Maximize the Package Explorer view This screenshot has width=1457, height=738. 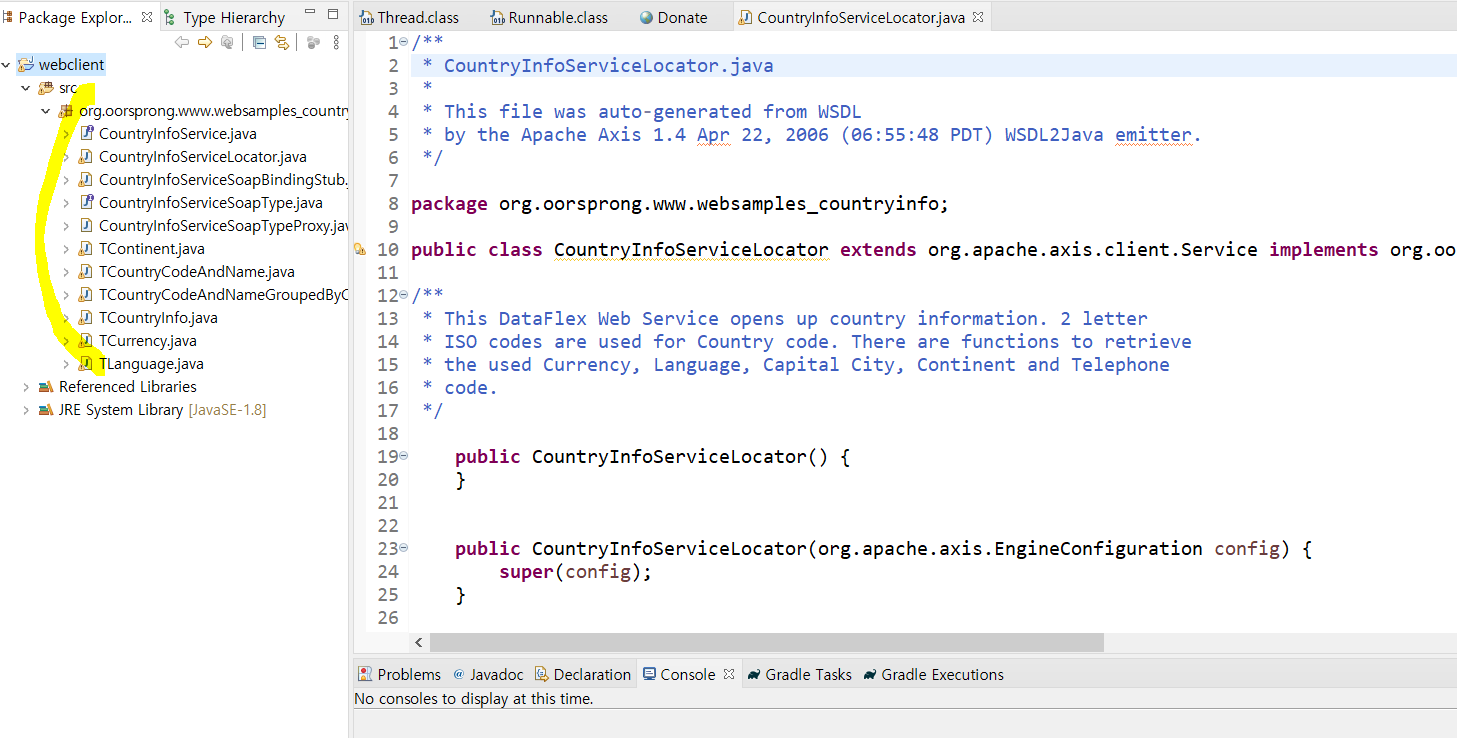coord(333,14)
